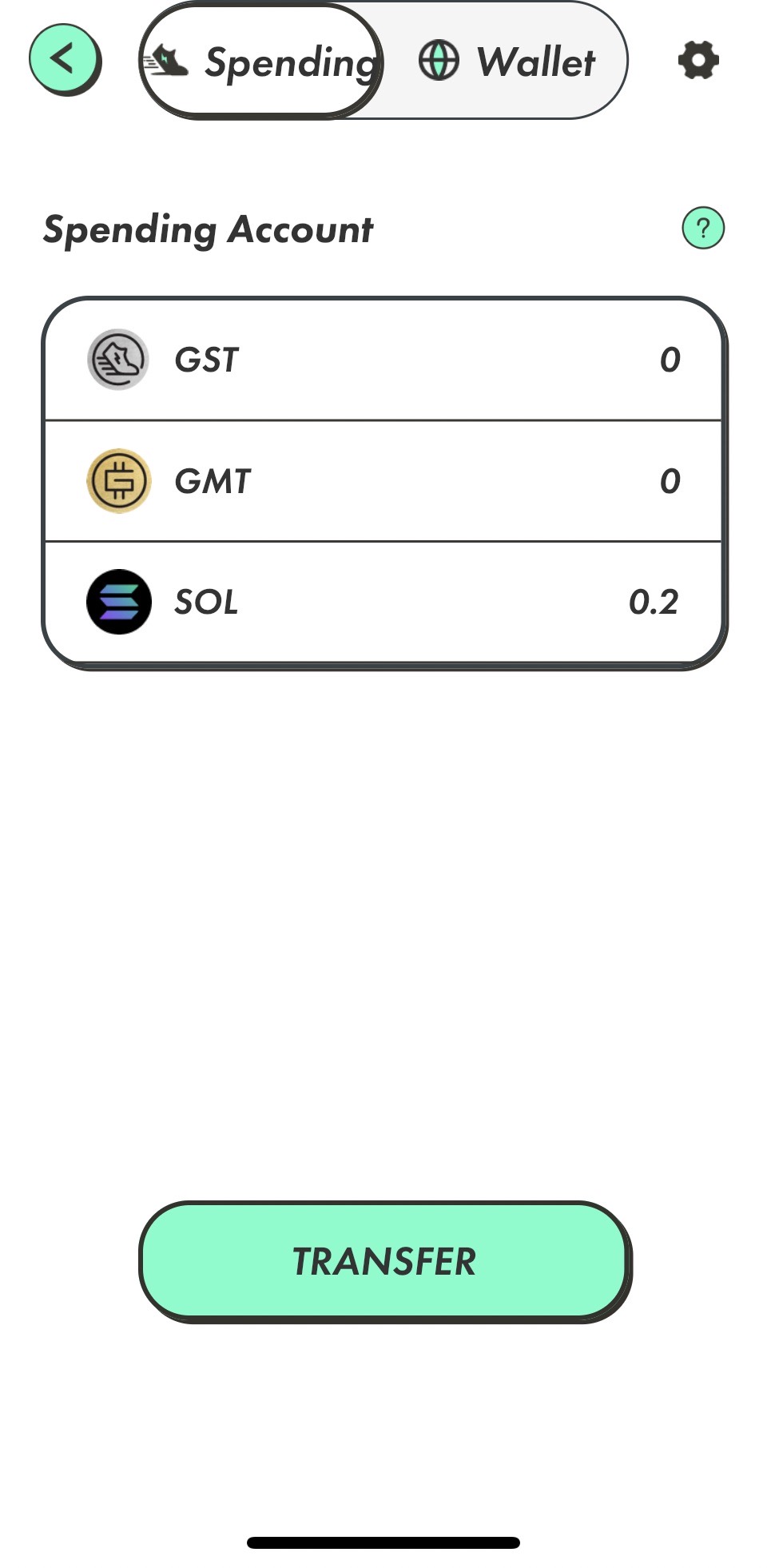The height and width of the screenshot is (1568, 767).
Task: Tap the Solana SOL logo icon
Action: click(x=118, y=602)
